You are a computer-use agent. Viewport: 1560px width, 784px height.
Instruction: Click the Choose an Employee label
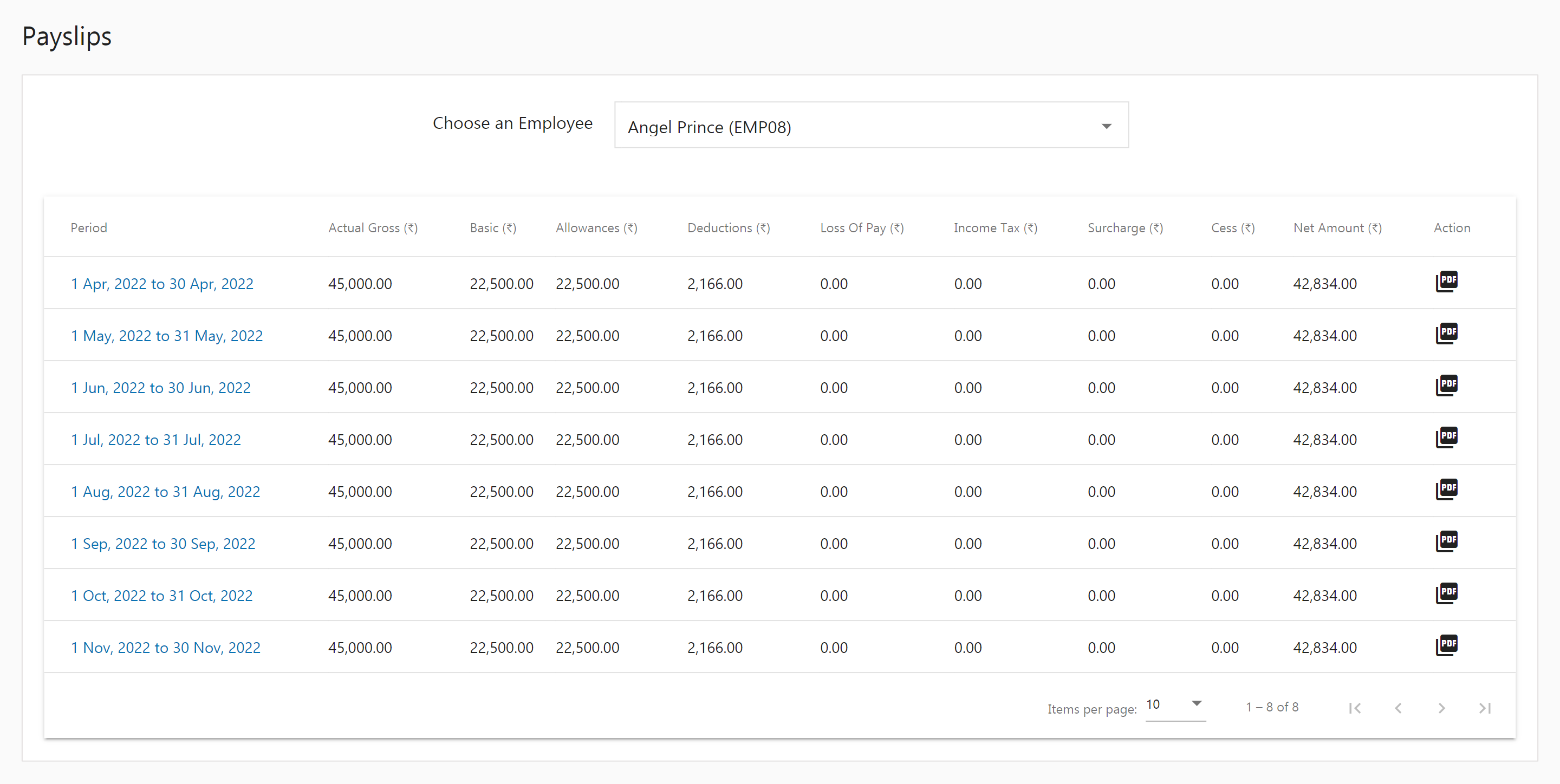point(512,123)
